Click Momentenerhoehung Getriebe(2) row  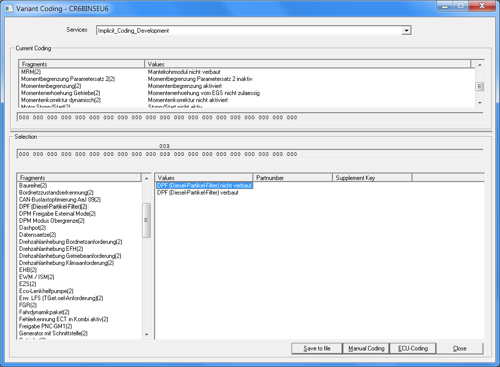pyautogui.click(x=61, y=93)
